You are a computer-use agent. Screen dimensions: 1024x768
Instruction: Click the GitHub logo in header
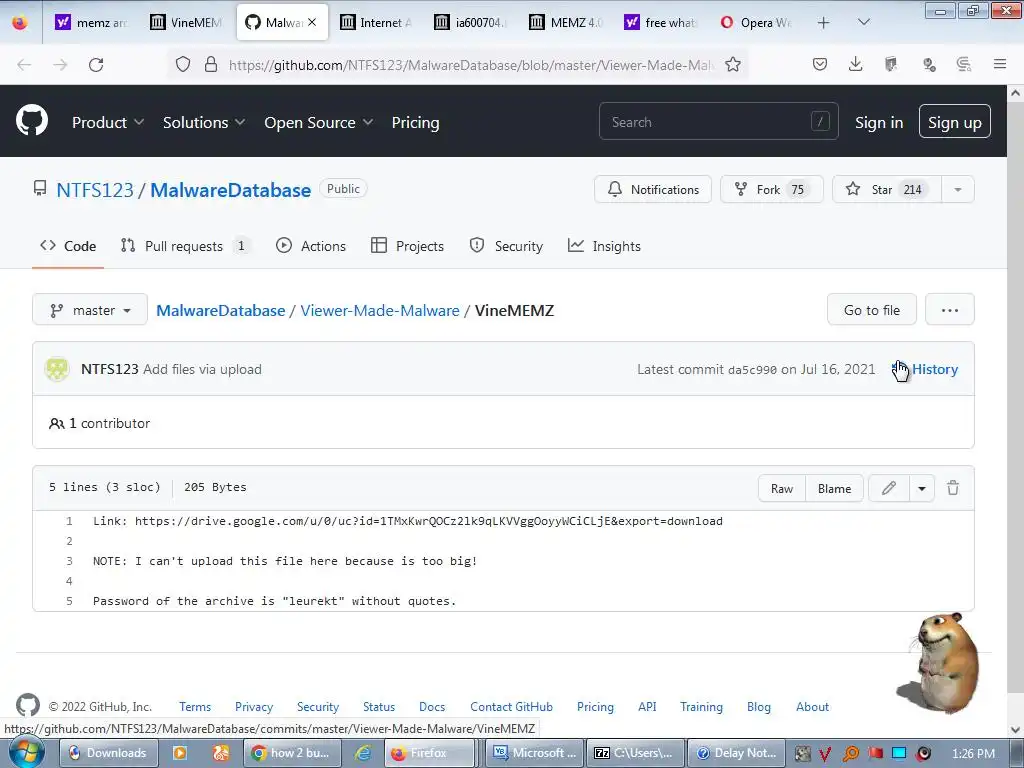tap(31, 120)
